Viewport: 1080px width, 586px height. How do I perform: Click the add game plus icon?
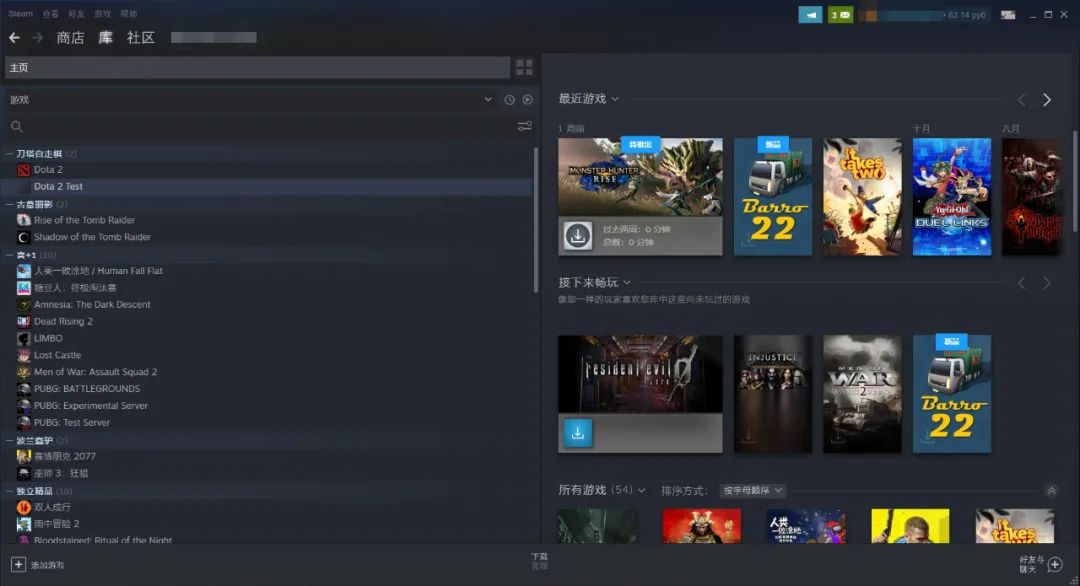pos(18,565)
